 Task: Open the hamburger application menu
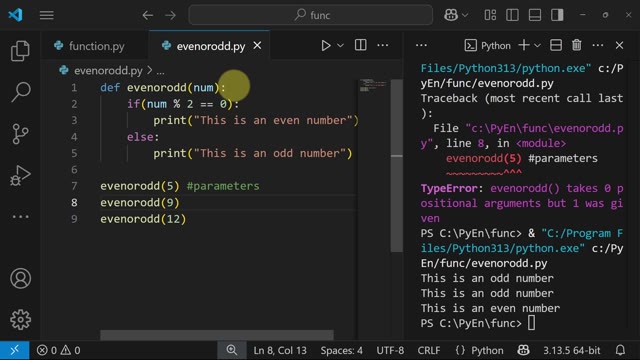[x=47, y=15]
